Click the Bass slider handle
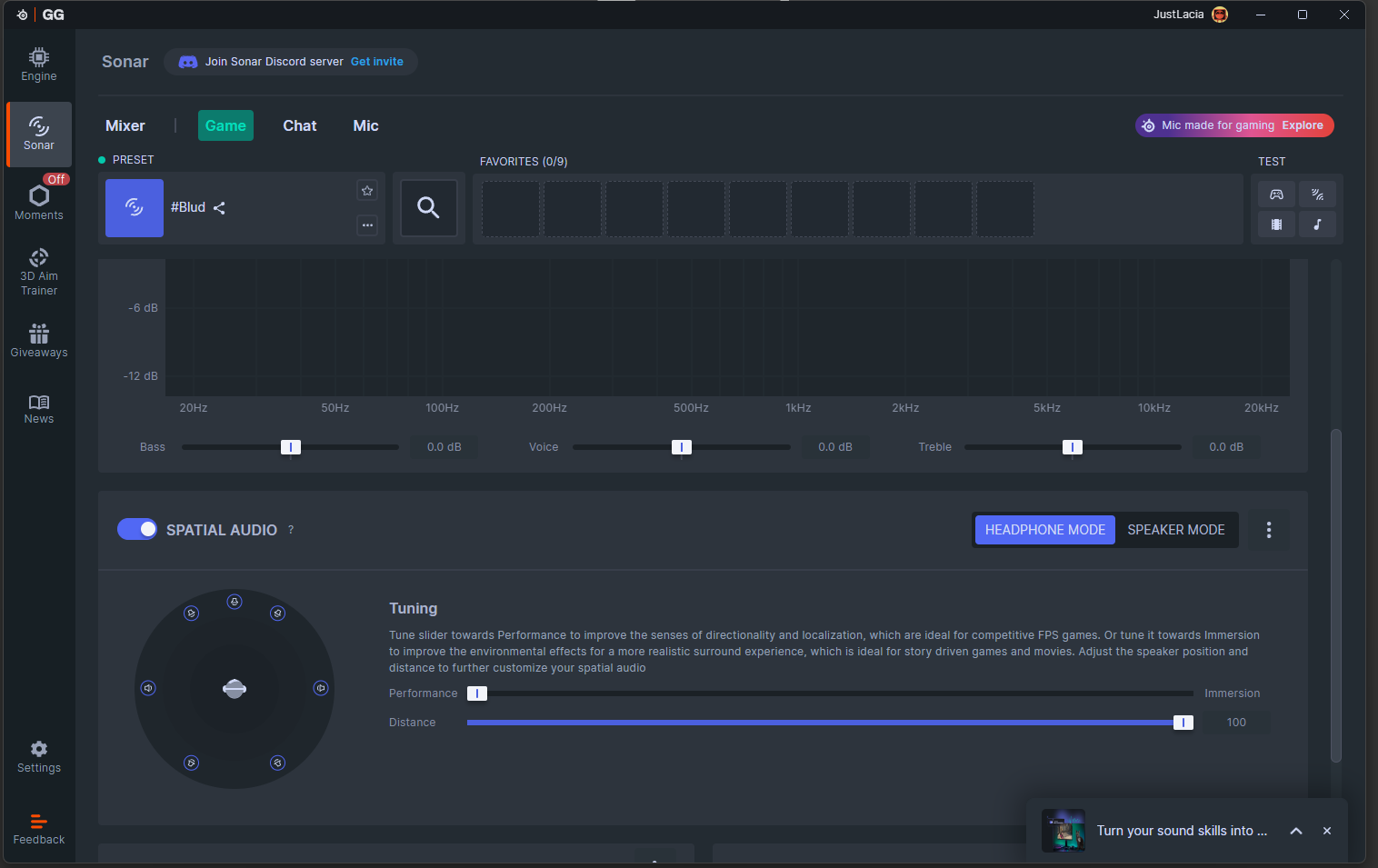 pos(291,447)
